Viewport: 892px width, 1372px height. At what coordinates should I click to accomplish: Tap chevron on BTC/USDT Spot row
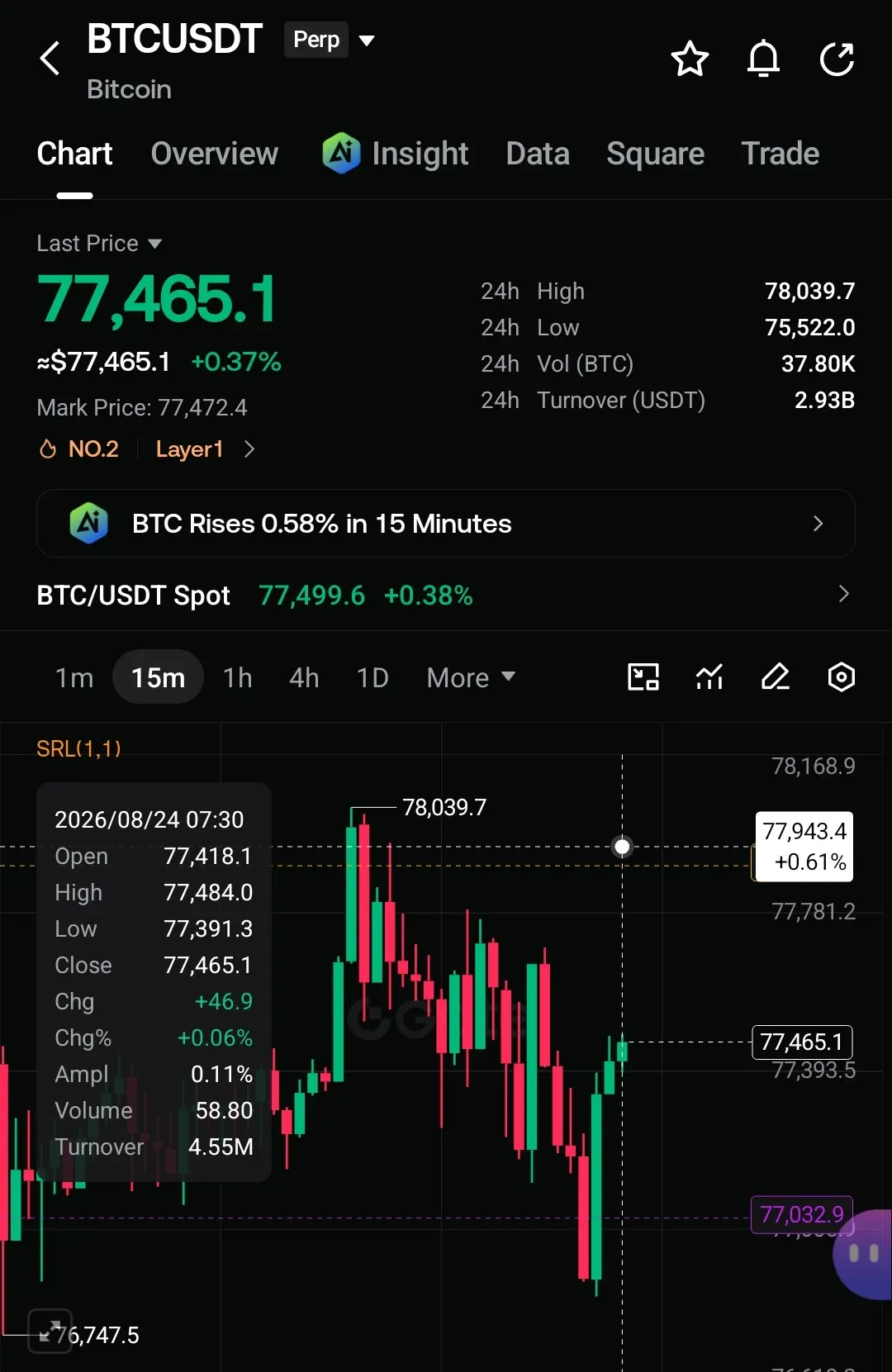point(843,595)
